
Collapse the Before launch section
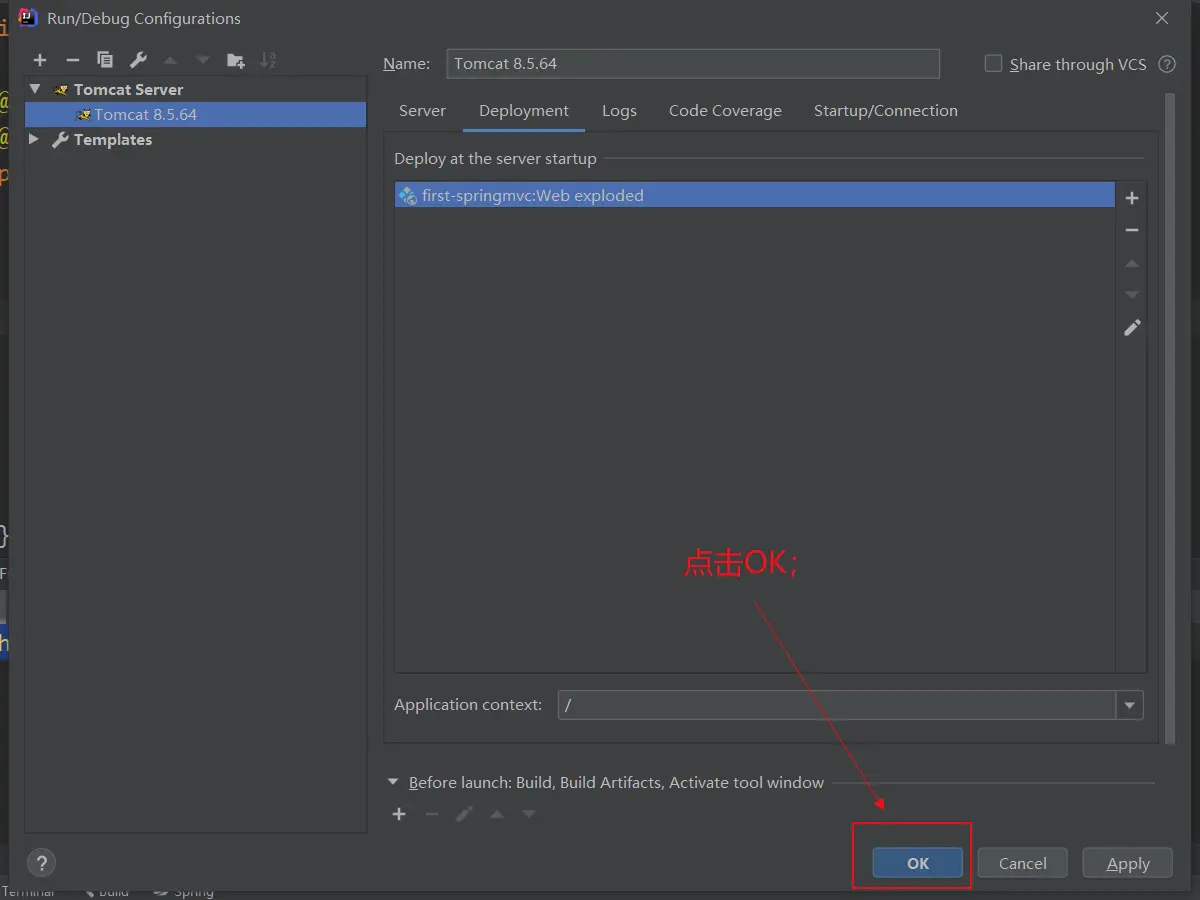click(394, 783)
